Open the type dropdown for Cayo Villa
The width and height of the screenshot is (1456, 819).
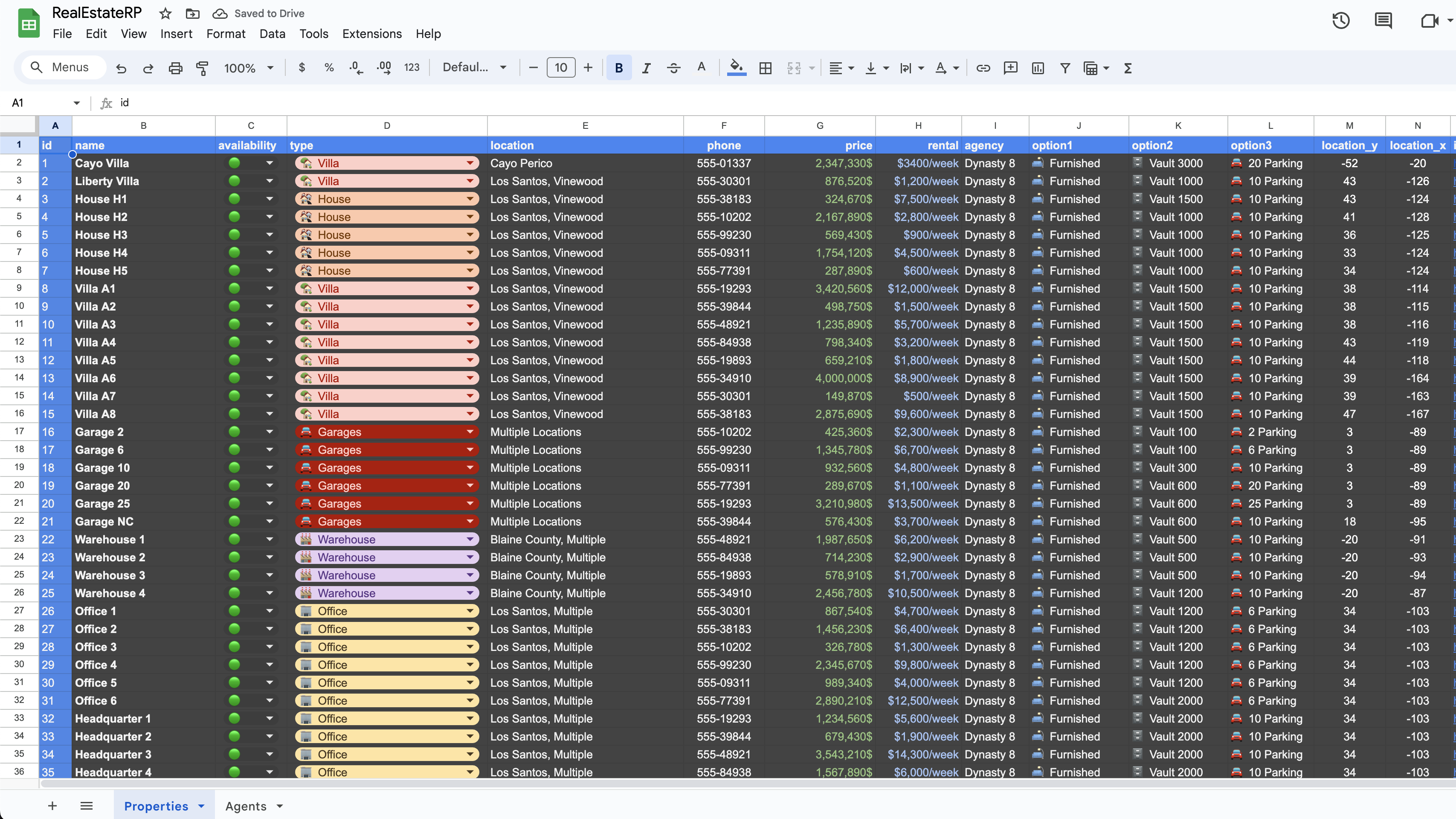coord(470,163)
